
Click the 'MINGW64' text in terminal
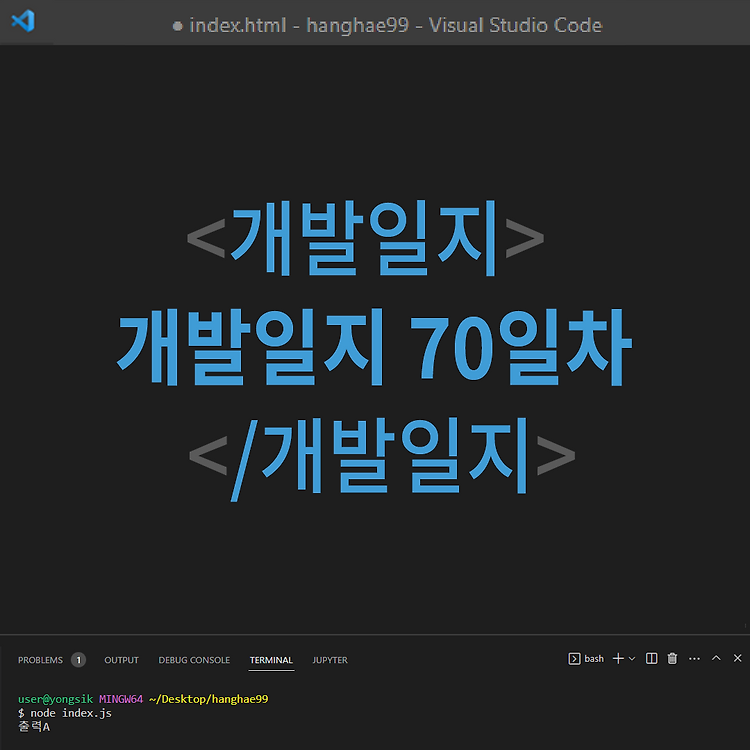pyautogui.click(x=121, y=699)
